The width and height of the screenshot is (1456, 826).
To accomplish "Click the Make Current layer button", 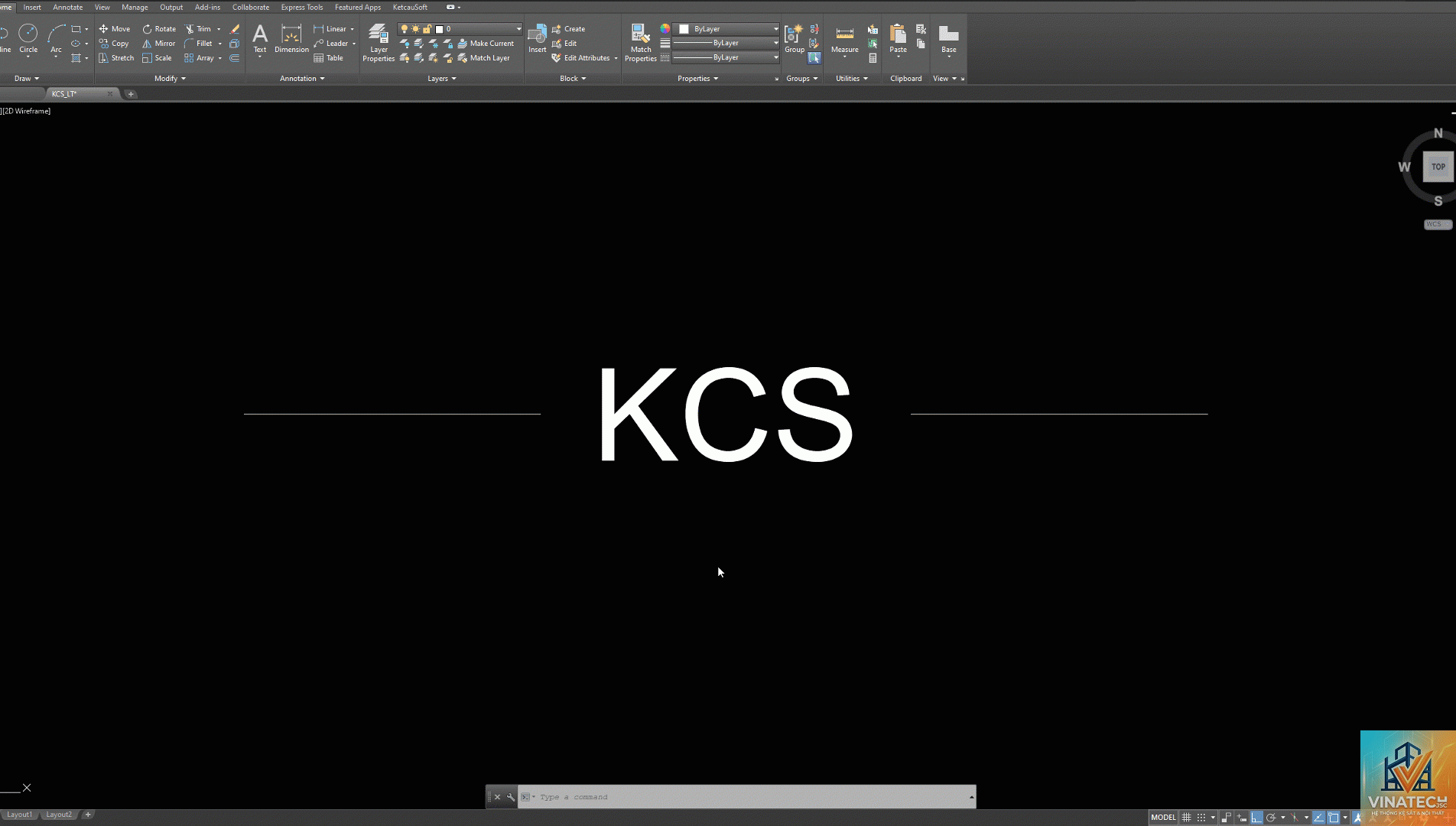I will [486, 44].
